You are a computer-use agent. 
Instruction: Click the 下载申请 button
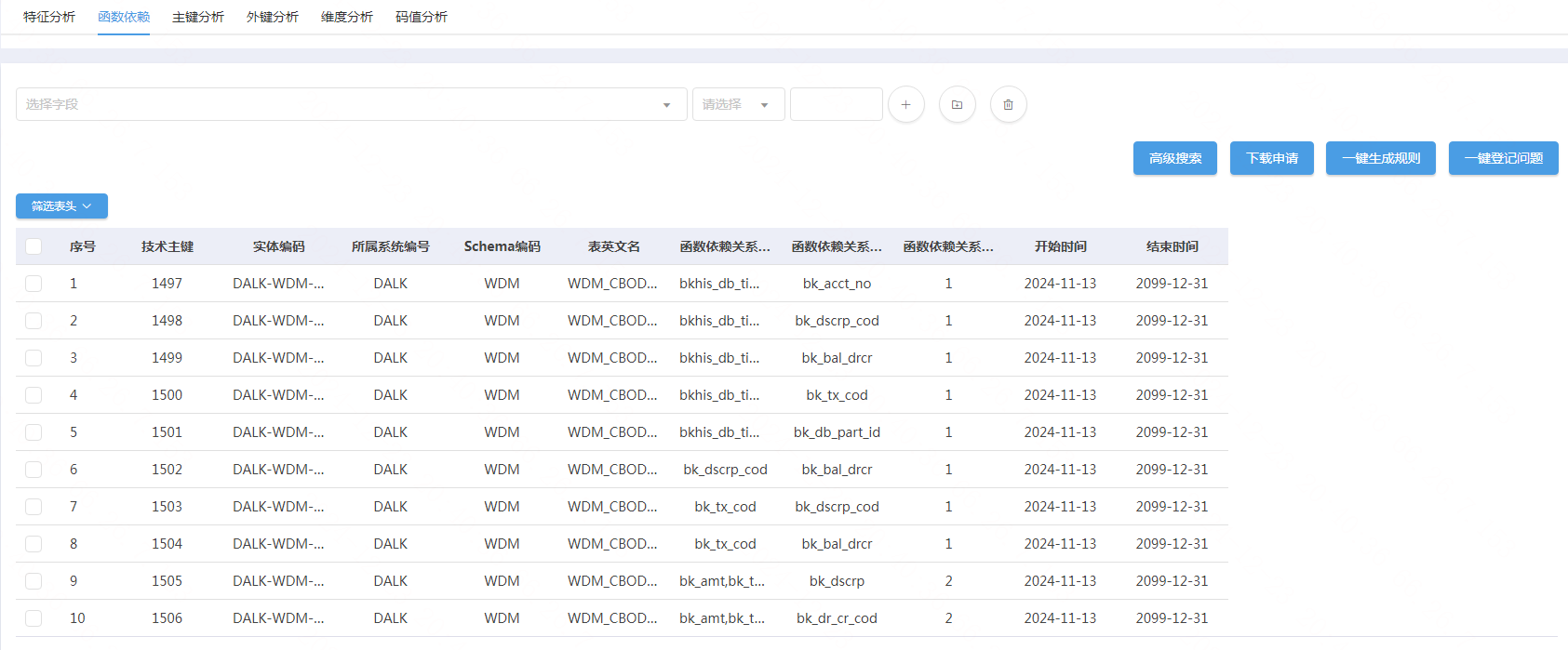[1272, 158]
